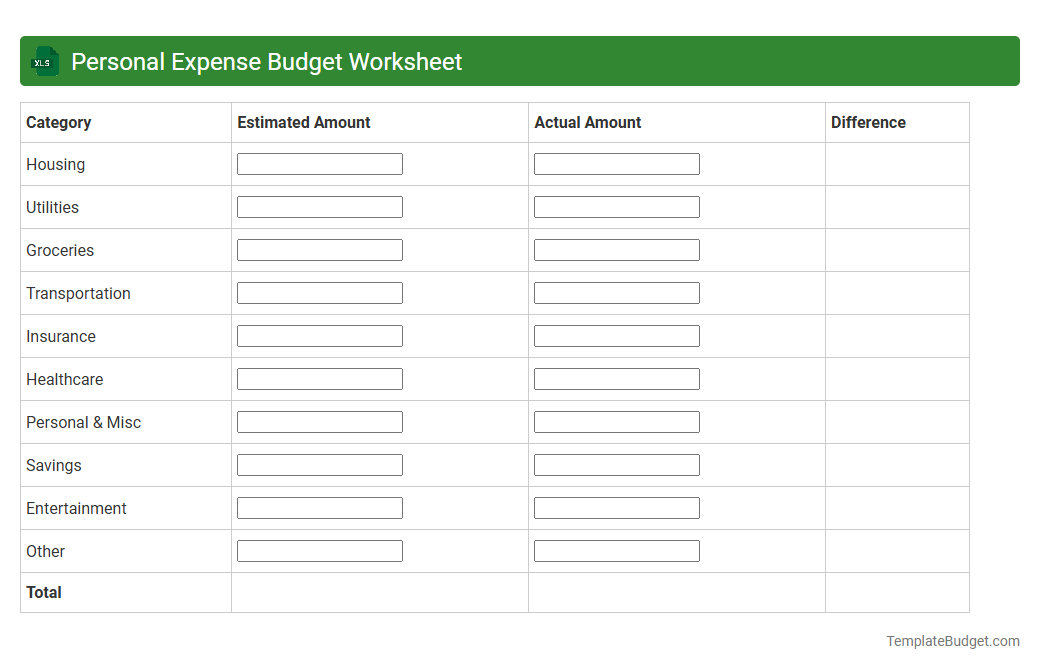Click the Housing difference cell
The height and width of the screenshot is (670, 1040).
(896, 164)
